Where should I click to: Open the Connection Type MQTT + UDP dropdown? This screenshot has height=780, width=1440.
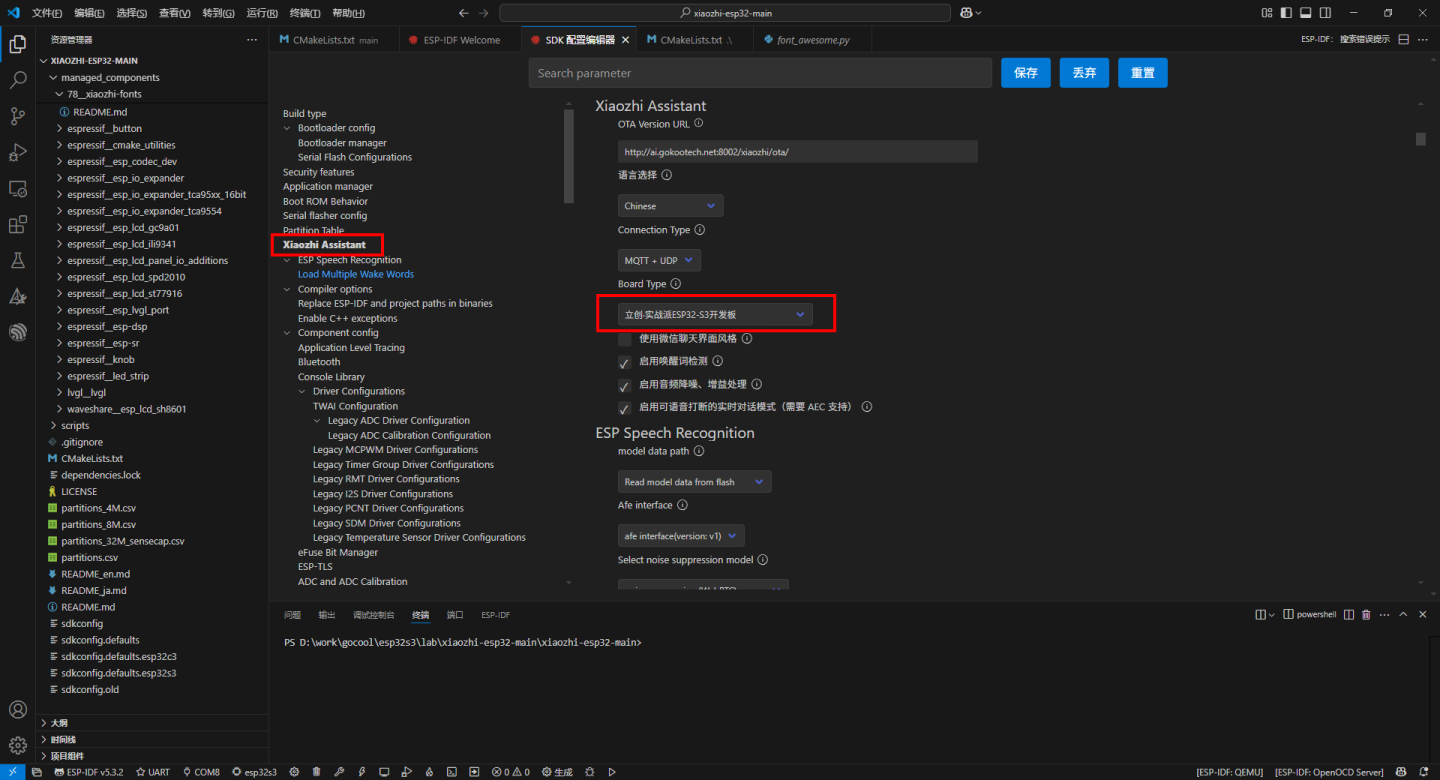[659, 260]
